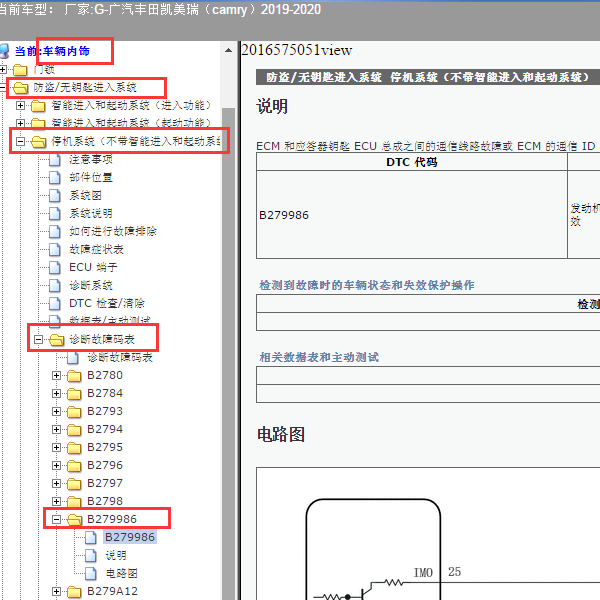The image size is (600, 600).
Task: Collapse the 防盗/无钥匙进入系统 folder
Action: point(2,88)
